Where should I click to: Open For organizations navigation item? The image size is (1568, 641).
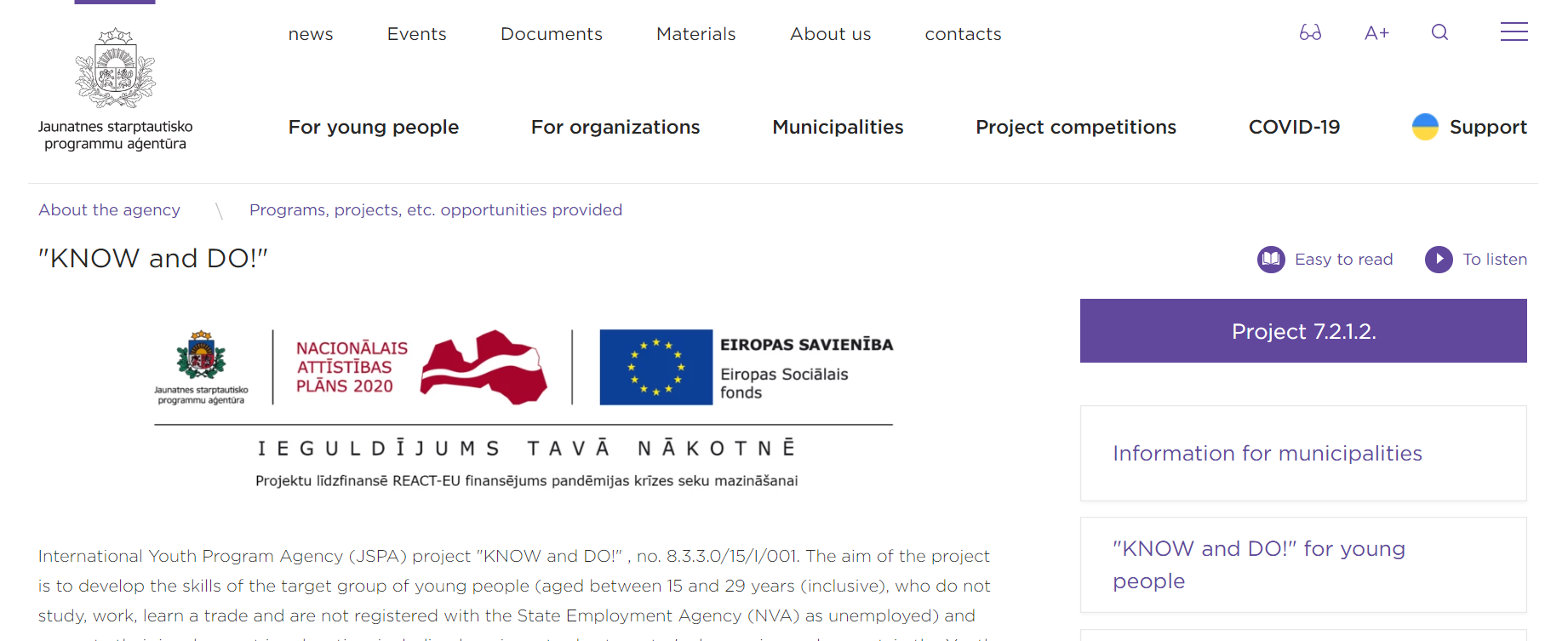tap(615, 127)
